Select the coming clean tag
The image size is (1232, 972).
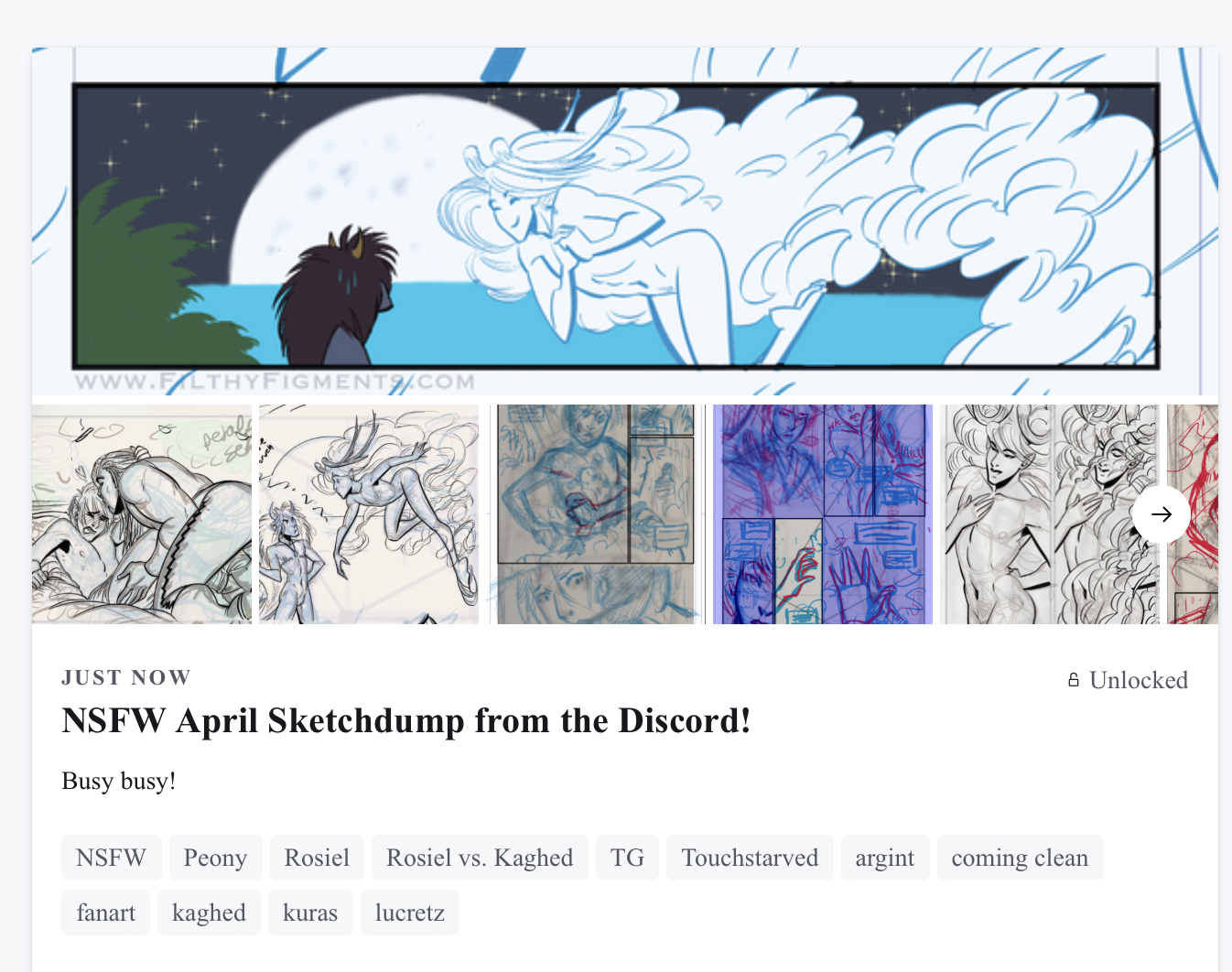point(1020,858)
